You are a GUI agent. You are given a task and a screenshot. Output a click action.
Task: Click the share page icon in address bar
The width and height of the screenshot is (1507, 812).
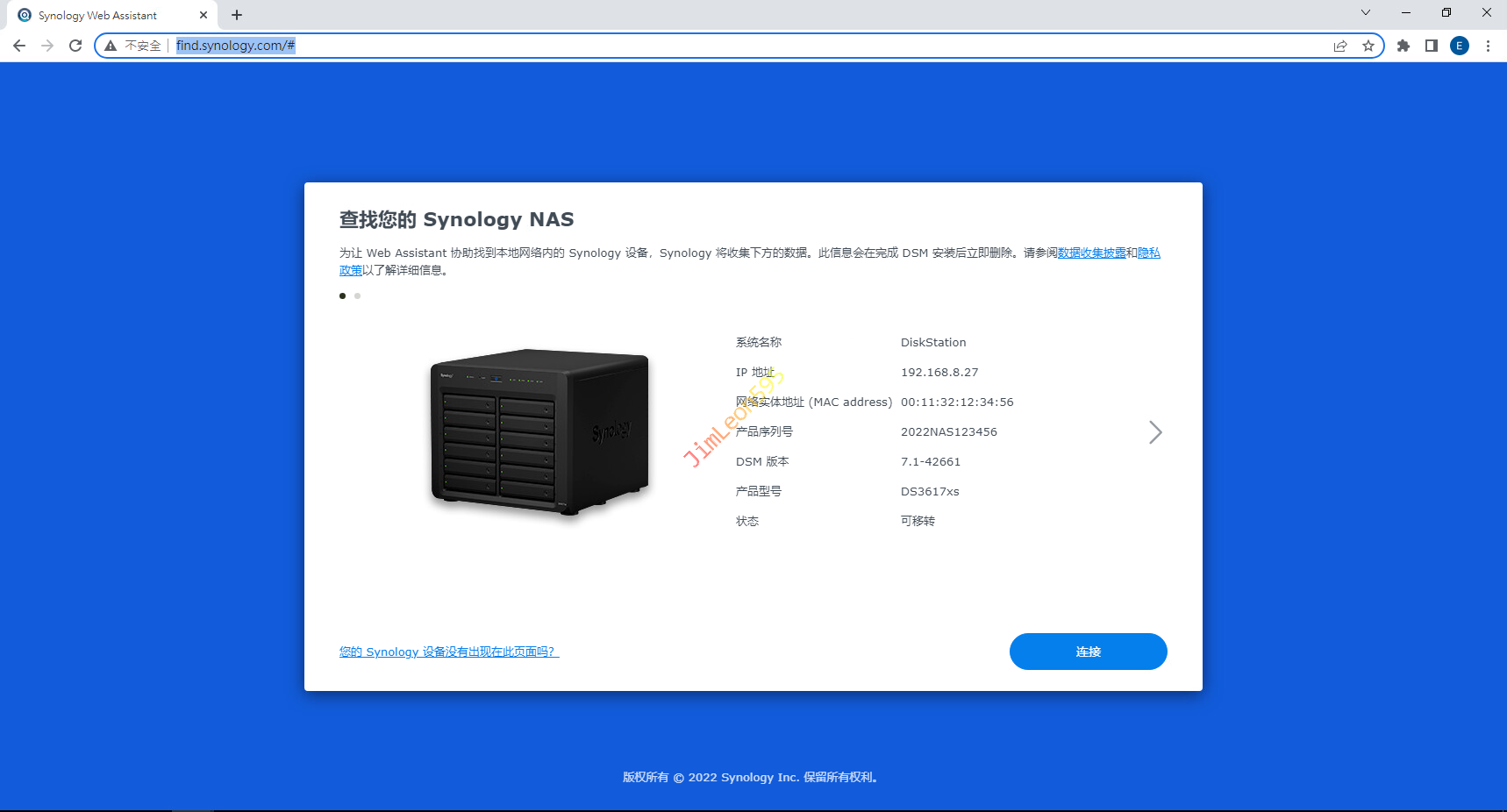click(1340, 46)
